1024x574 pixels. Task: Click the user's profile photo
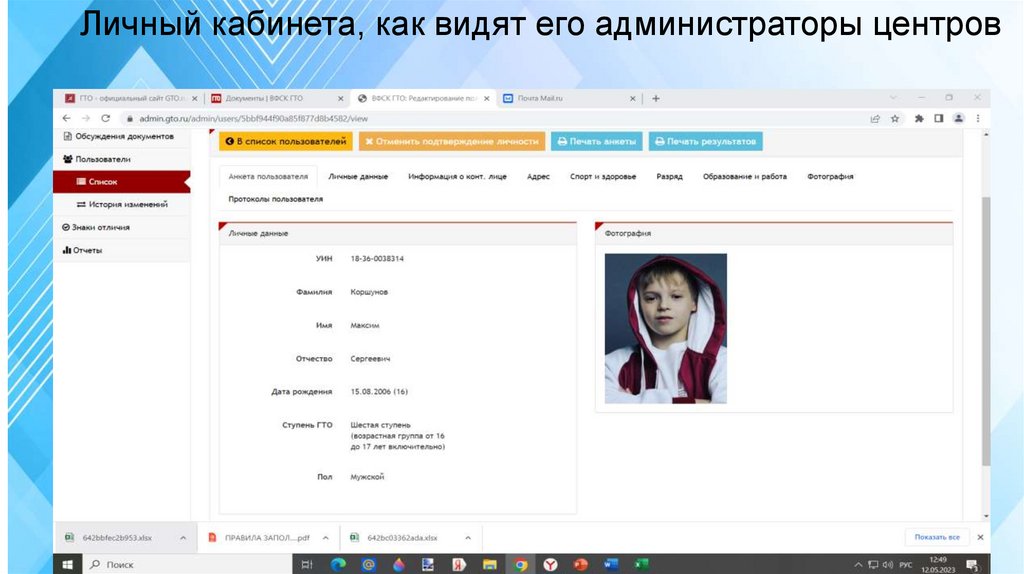pos(665,328)
